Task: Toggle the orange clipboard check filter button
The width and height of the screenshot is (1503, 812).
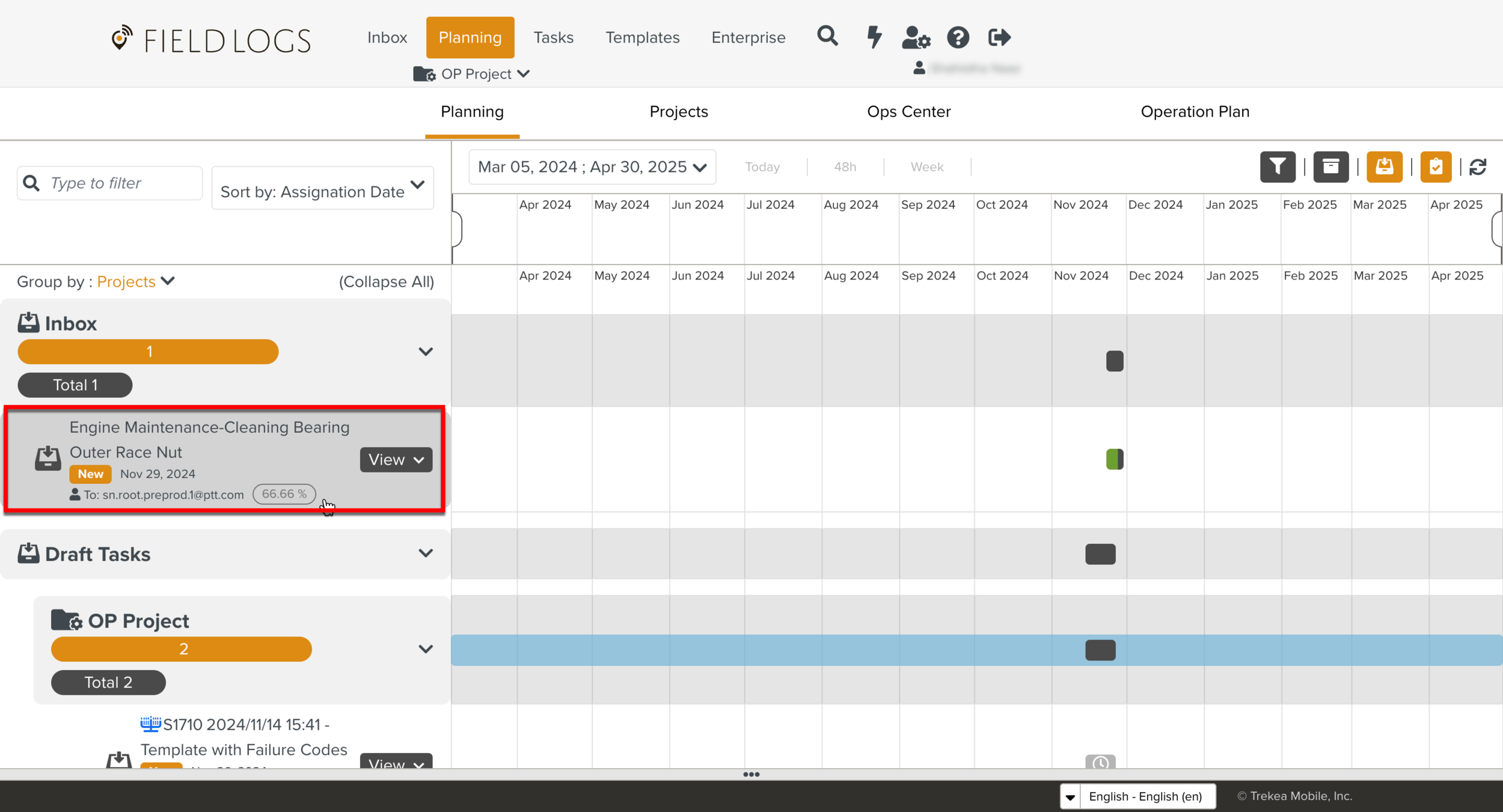Action: click(x=1436, y=166)
